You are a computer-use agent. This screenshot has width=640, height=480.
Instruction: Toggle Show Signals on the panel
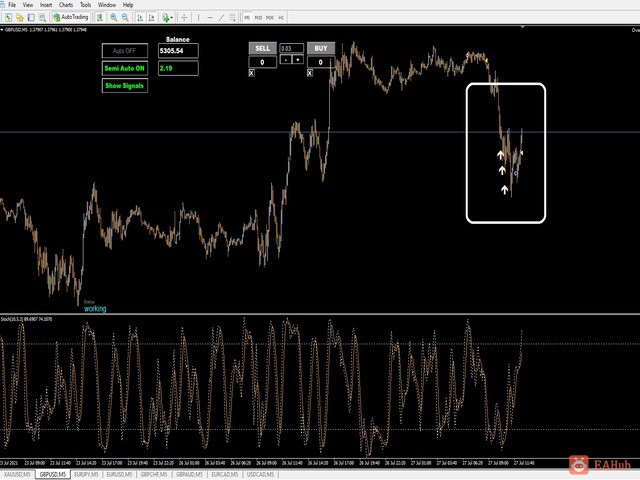(124, 86)
